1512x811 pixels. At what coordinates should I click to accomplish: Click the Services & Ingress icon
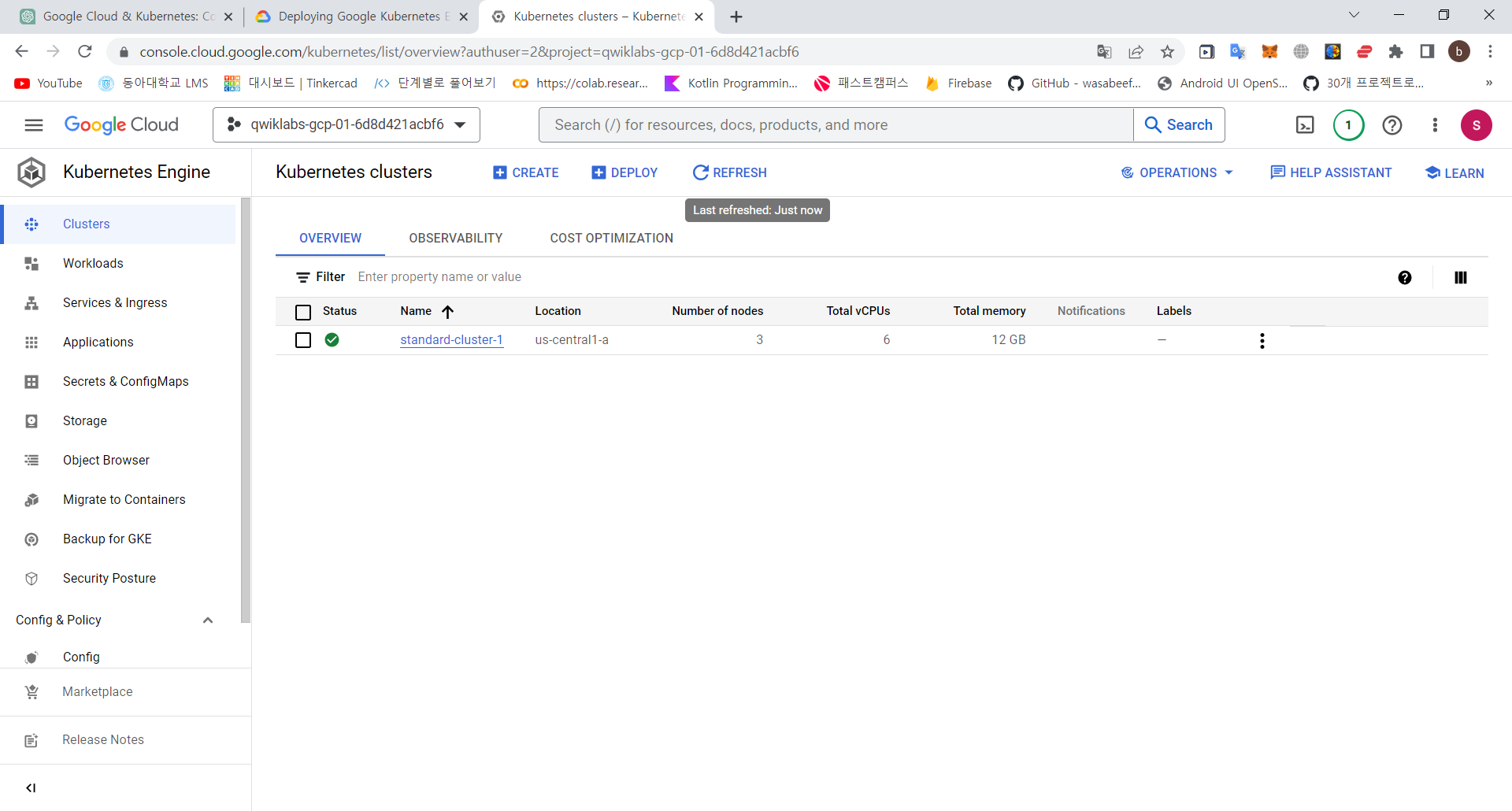click(x=31, y=303)
